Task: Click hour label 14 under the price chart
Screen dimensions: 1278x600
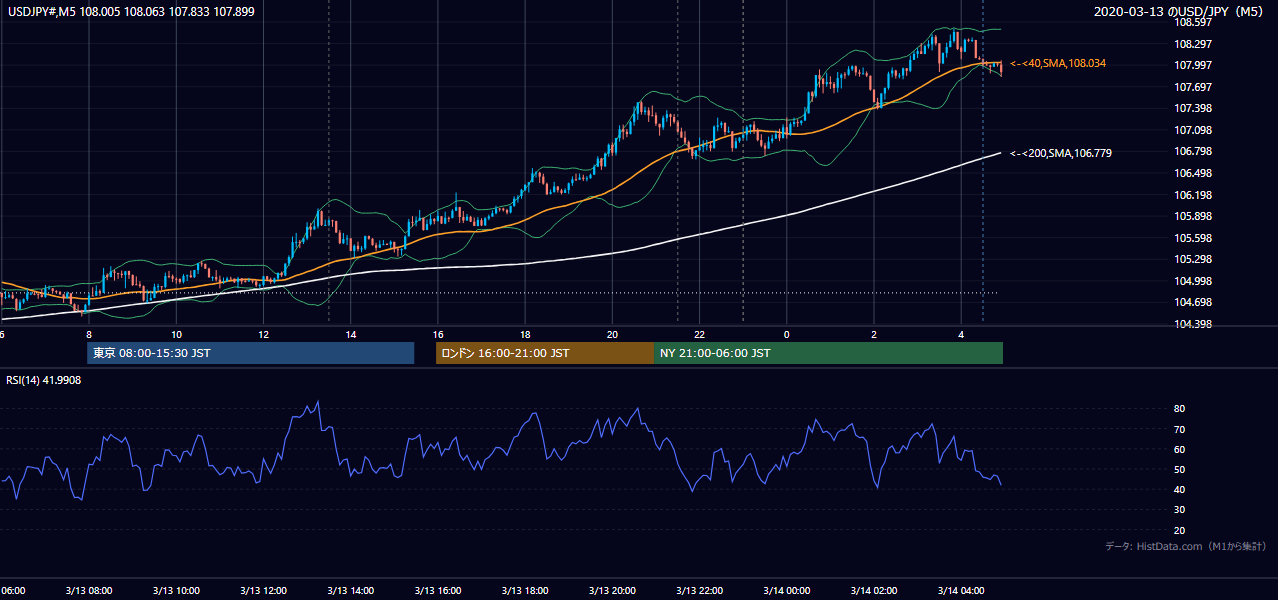Action: [x=351, y=334]
